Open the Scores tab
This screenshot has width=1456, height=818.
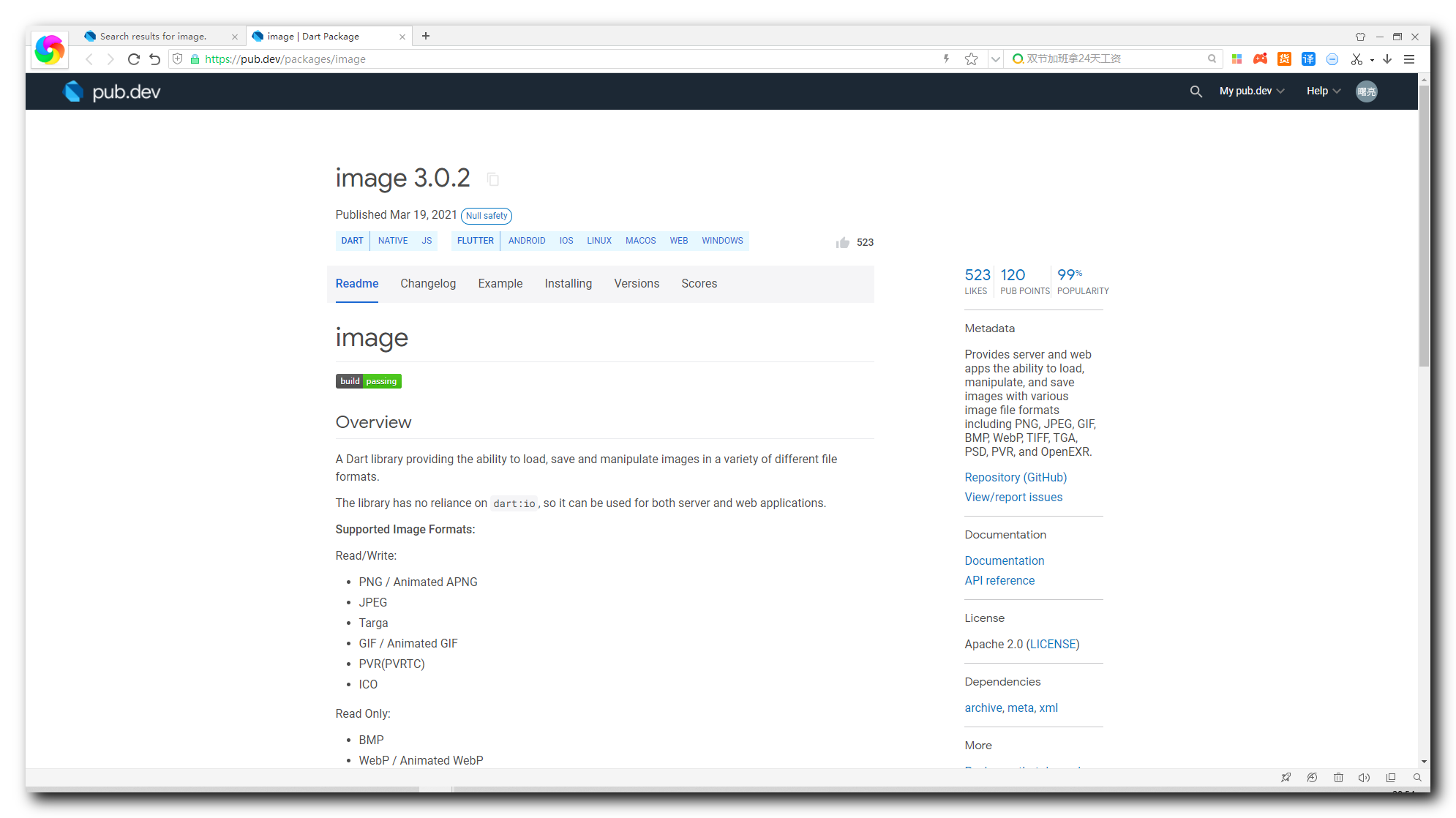tap(699, 284)
